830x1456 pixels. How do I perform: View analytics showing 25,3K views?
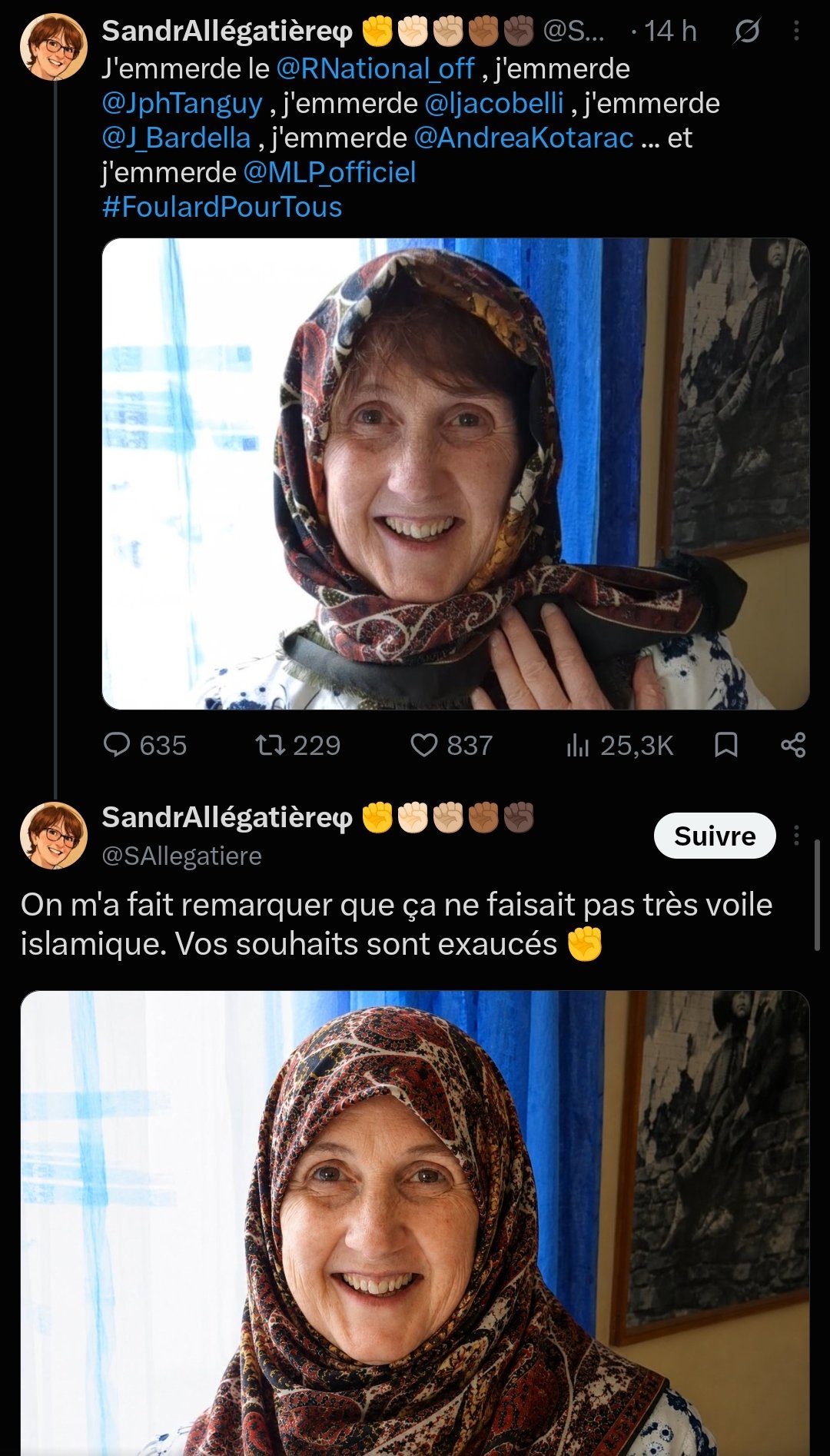pyautogui.click(x=578, y=745)
